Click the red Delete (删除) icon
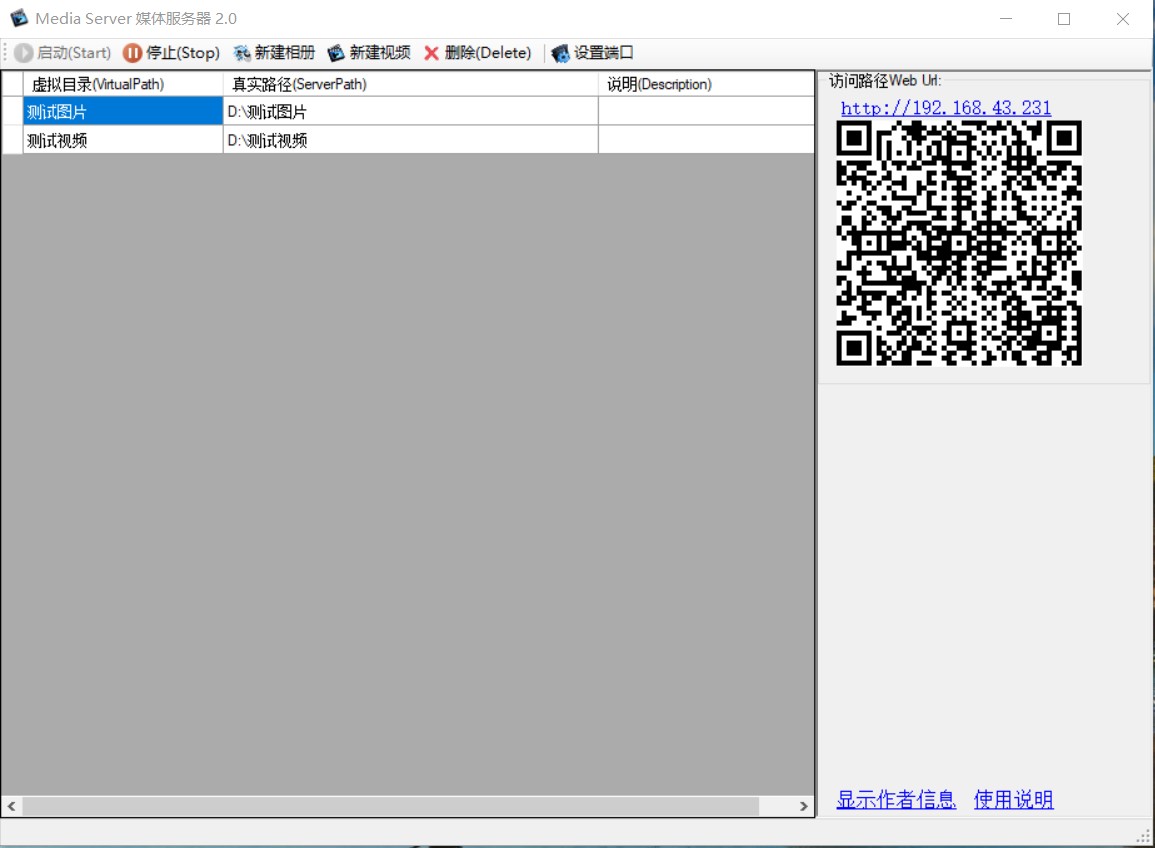 pos(431,53)
